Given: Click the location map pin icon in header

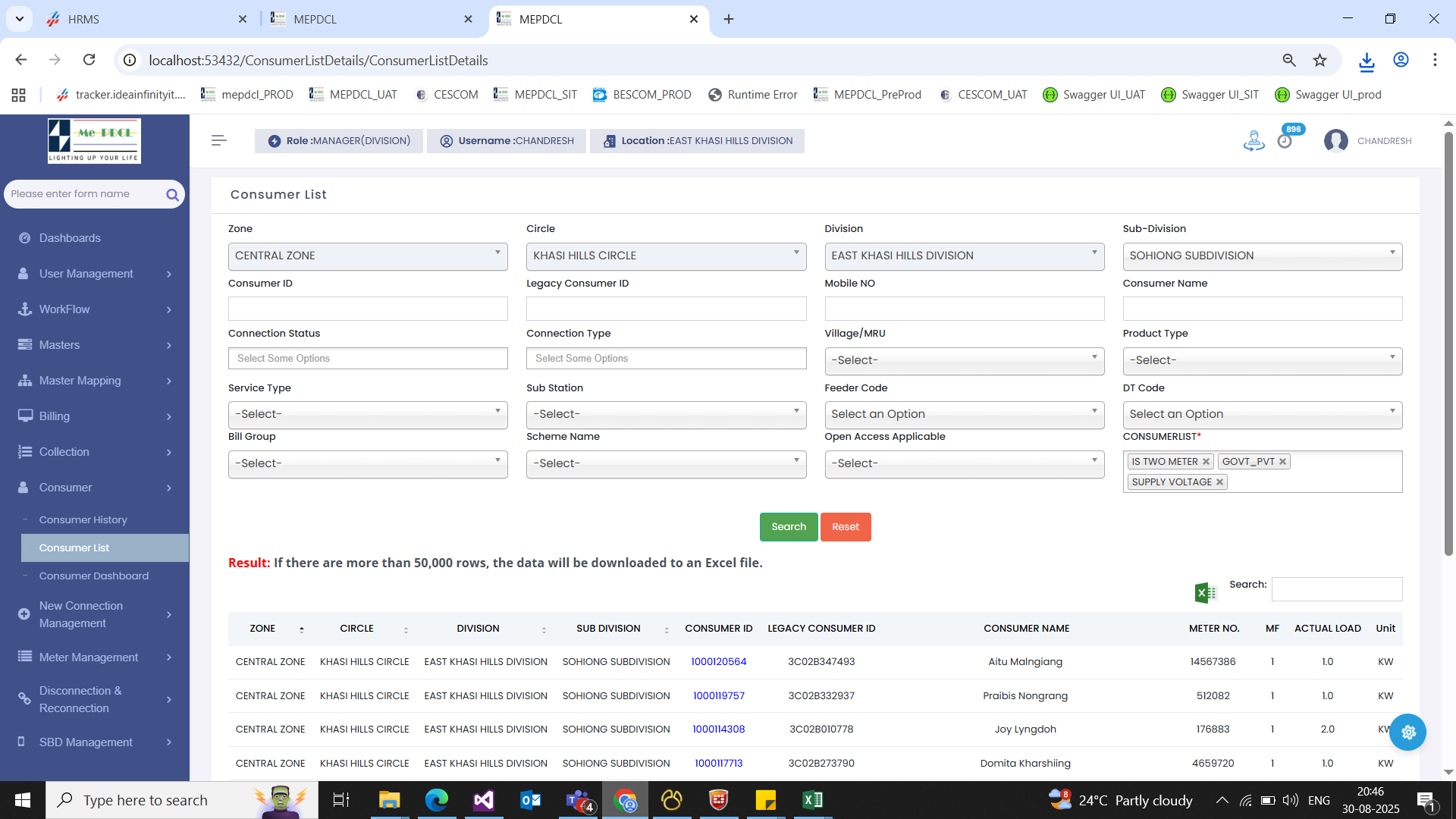Looking at the screenshot, I should tap(1254, 141).
